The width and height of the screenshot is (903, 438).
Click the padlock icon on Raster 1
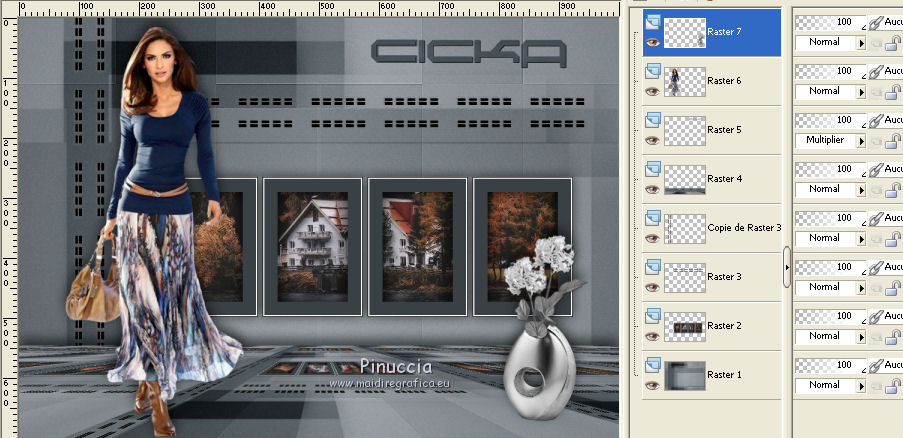[893, 385]
